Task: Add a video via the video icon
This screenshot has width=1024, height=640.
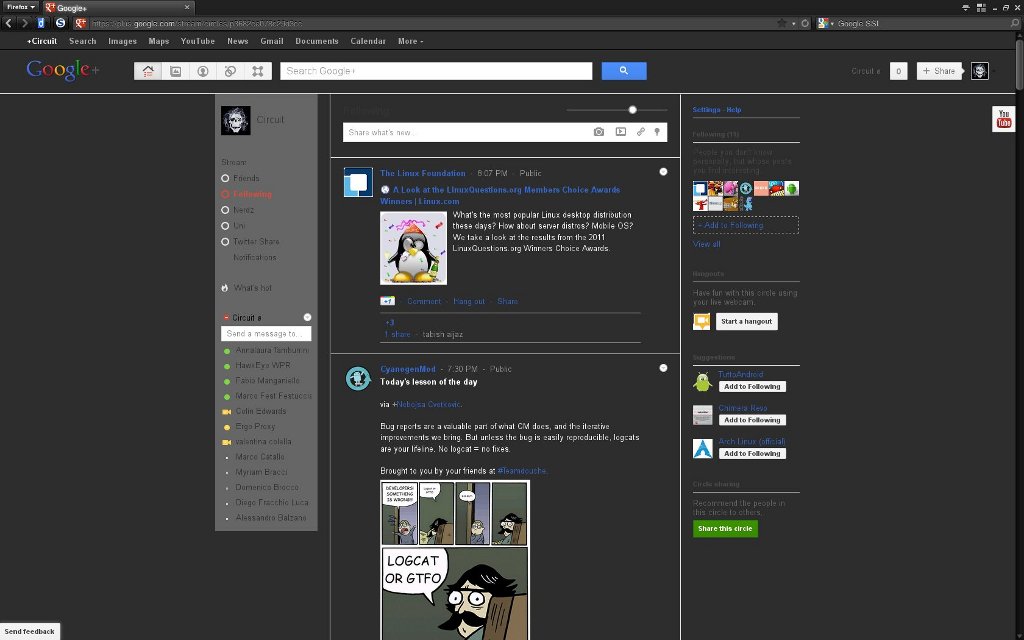Action: click(x=621, y=131)
